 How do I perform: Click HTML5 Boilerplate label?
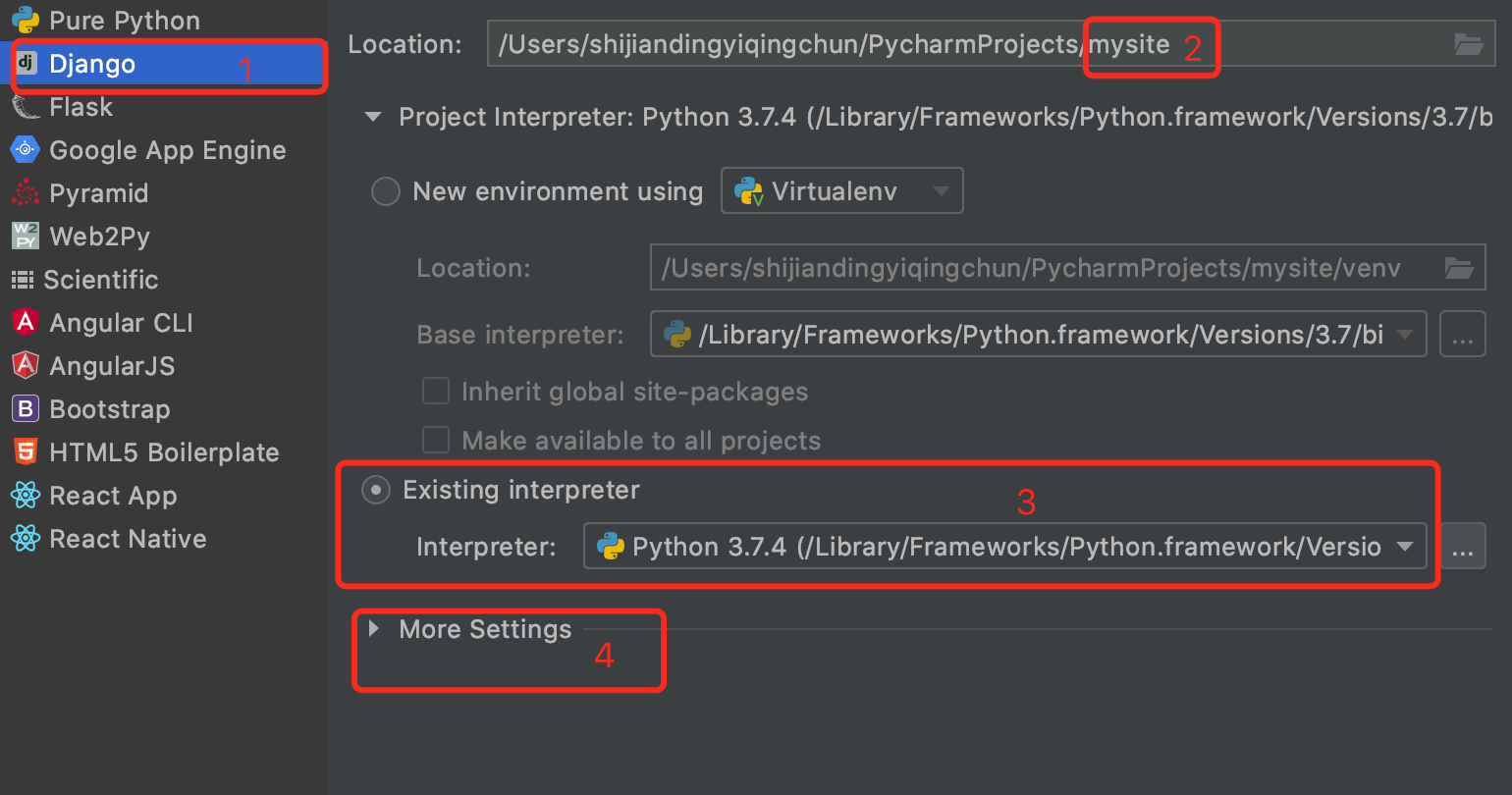coord(165,452)
